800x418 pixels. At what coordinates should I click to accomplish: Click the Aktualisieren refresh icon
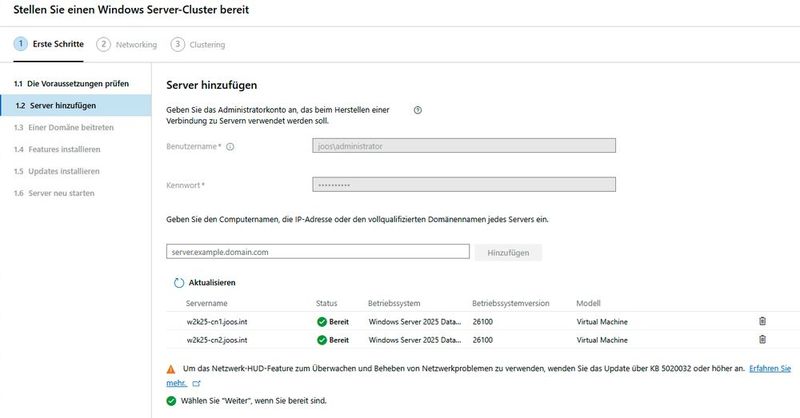tap(179, 283)
